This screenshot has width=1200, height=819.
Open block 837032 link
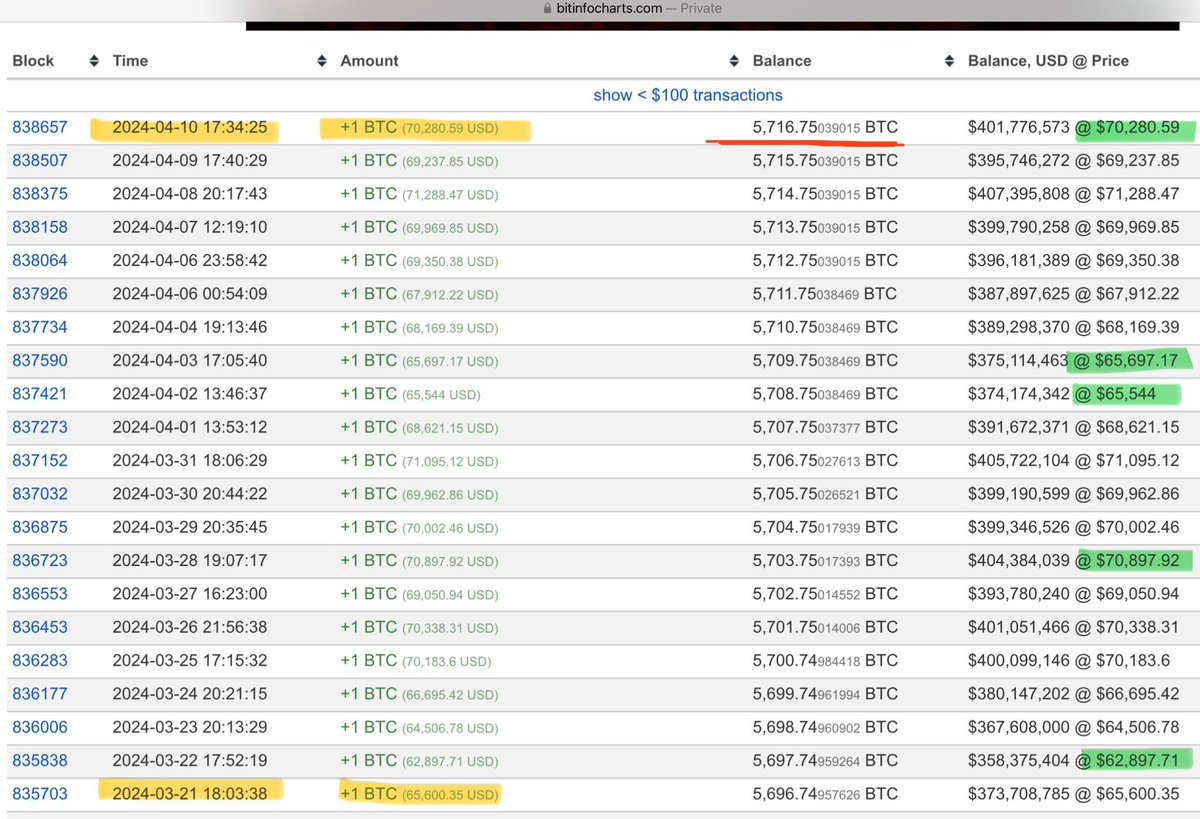40,494
